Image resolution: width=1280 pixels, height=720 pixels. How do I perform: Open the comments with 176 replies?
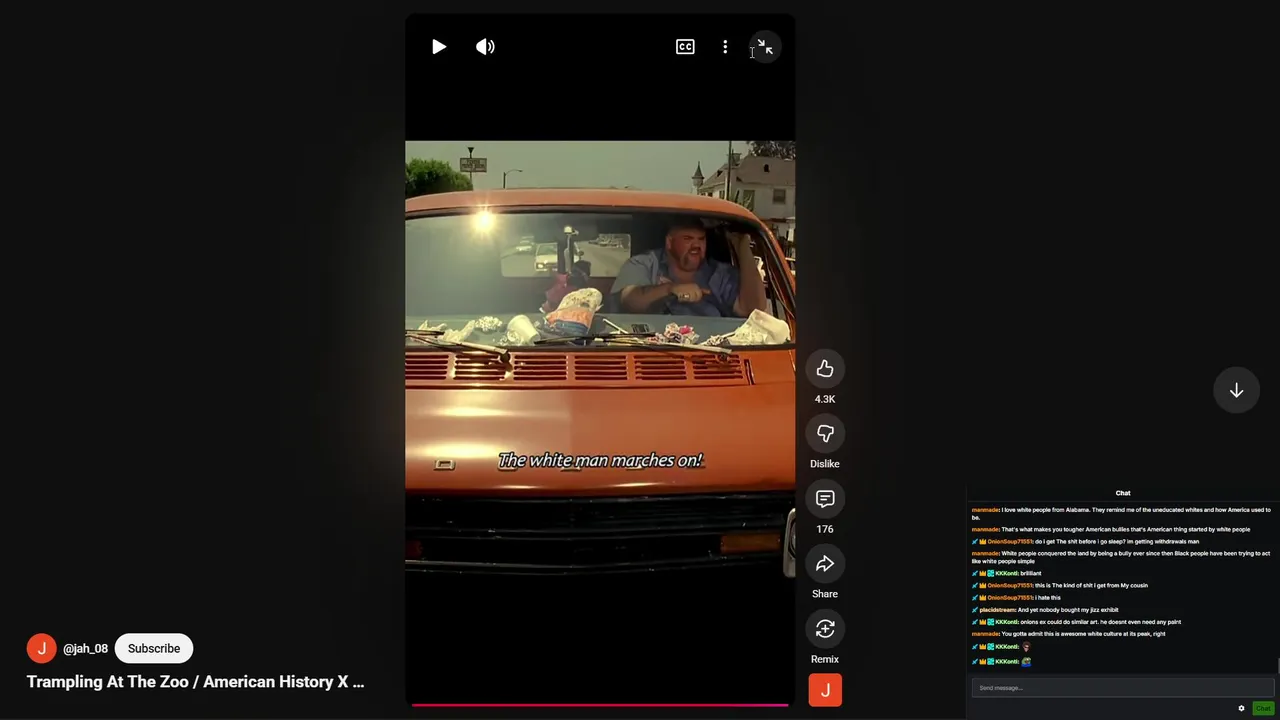tap(825, 499)
